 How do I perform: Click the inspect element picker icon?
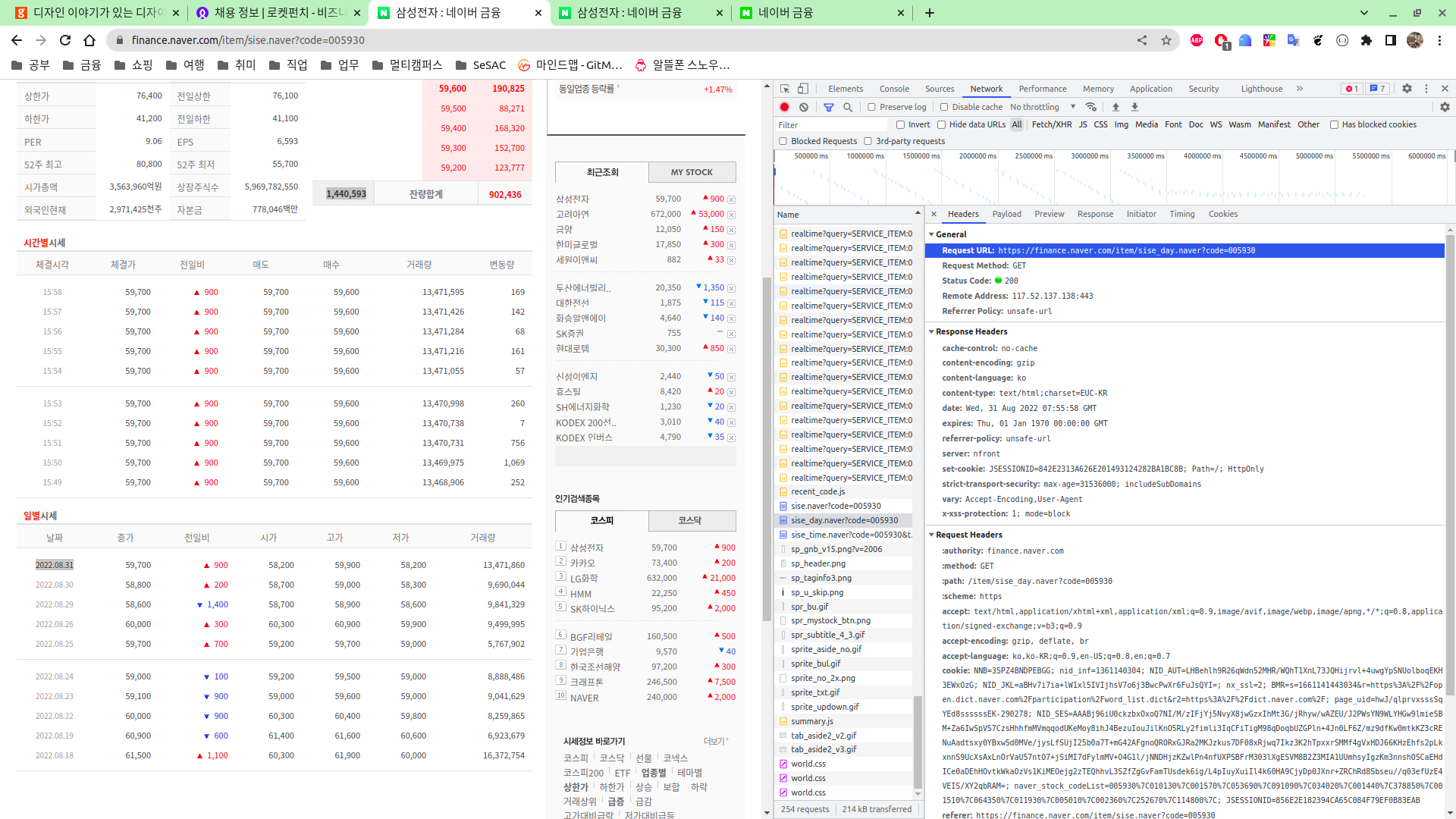(785, 89)
